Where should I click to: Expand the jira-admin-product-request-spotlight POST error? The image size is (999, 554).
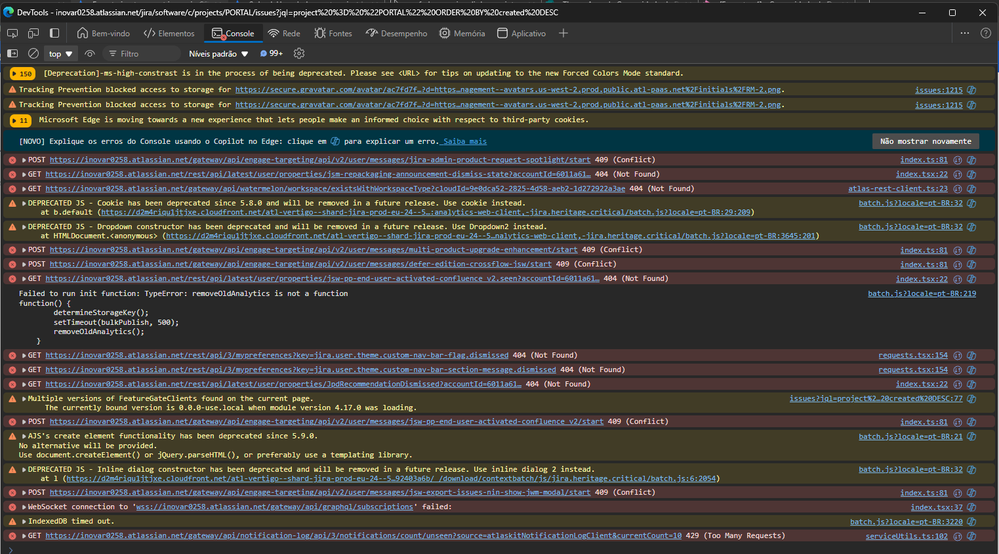24,160
